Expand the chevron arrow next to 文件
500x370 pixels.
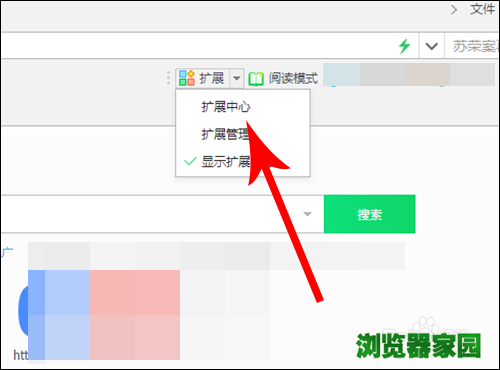coord(454,10)
